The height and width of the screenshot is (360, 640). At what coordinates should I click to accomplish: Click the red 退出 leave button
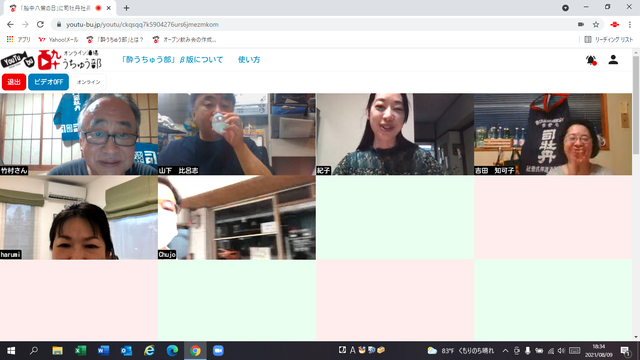click(x=14, y=82)
